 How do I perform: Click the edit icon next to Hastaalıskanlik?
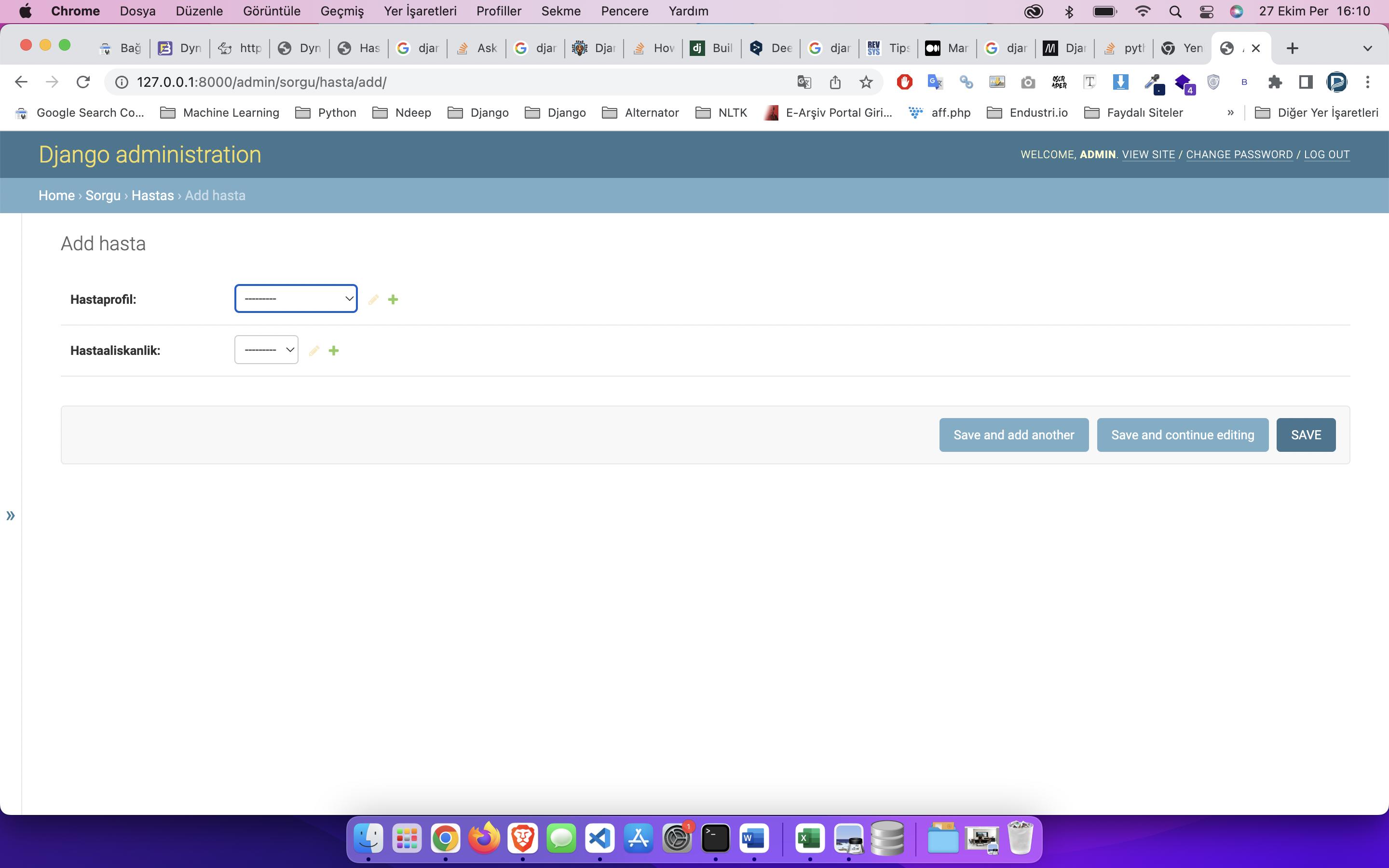tap(313, 350)
